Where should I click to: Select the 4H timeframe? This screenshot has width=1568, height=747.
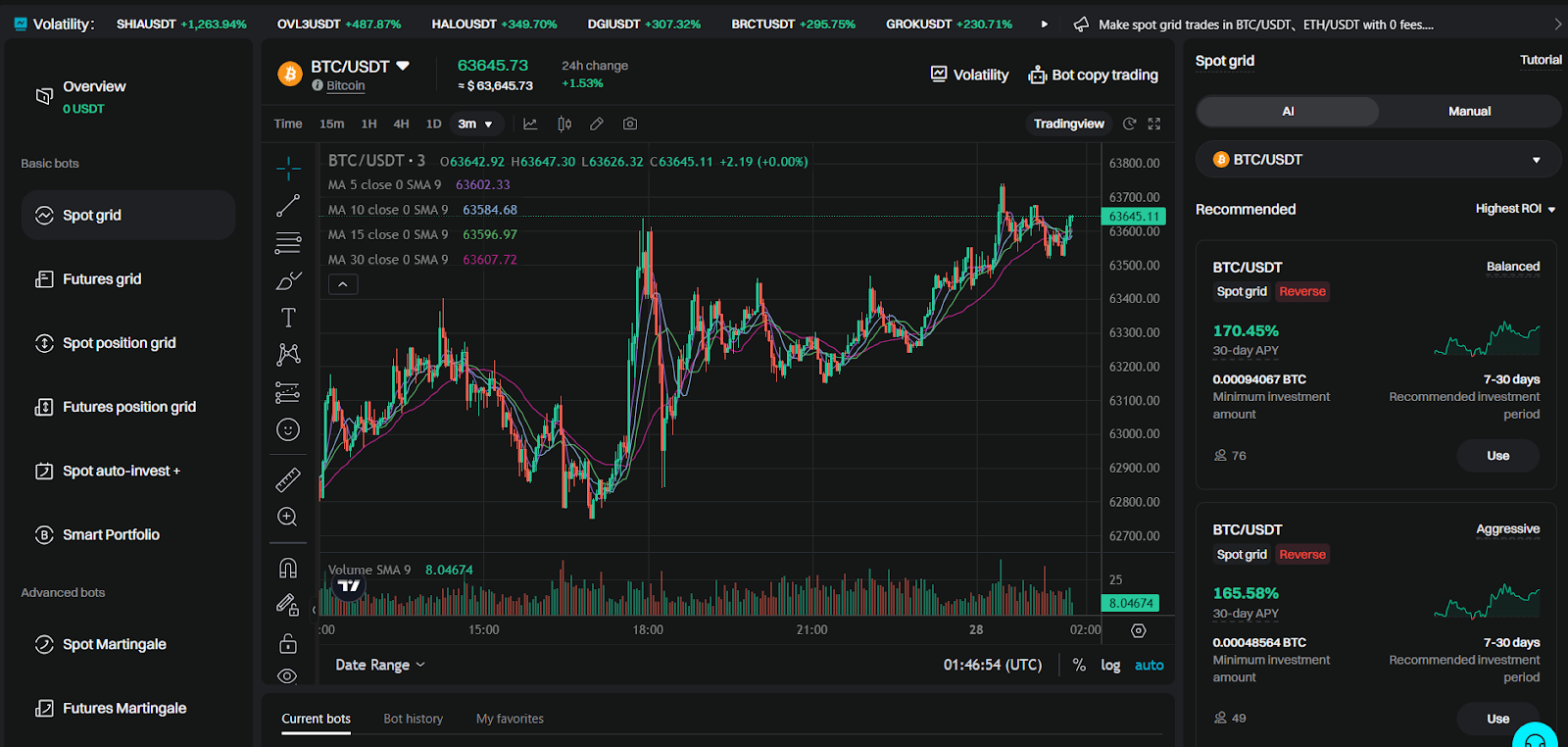401,124
